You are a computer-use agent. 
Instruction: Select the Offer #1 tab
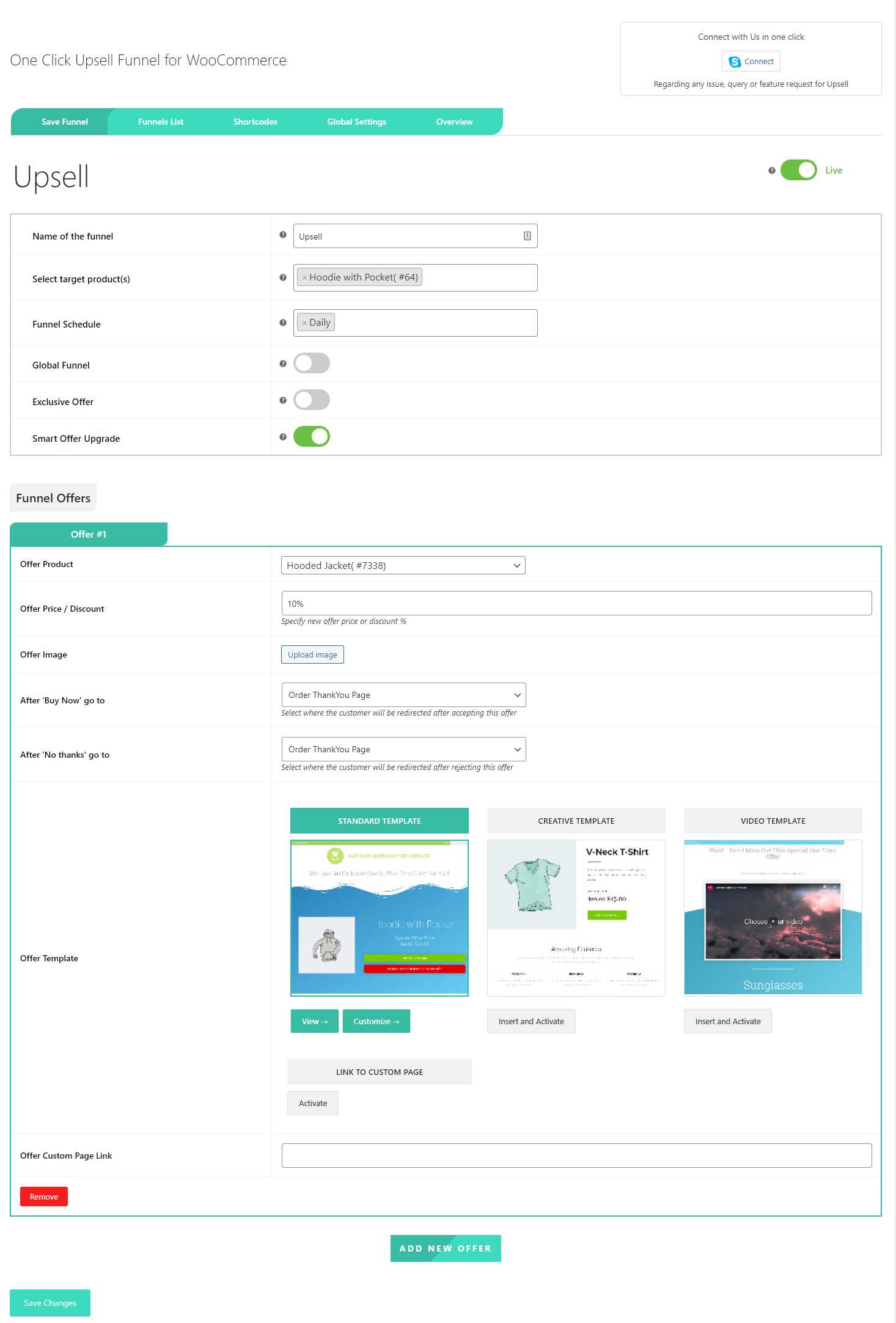point(89,534)
